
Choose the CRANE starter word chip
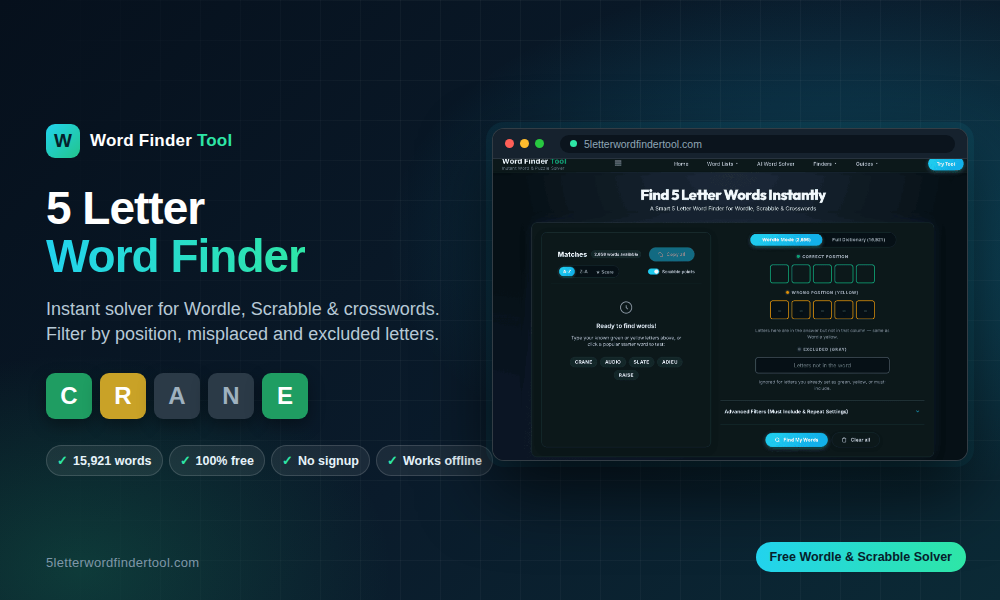coord(584,362)
